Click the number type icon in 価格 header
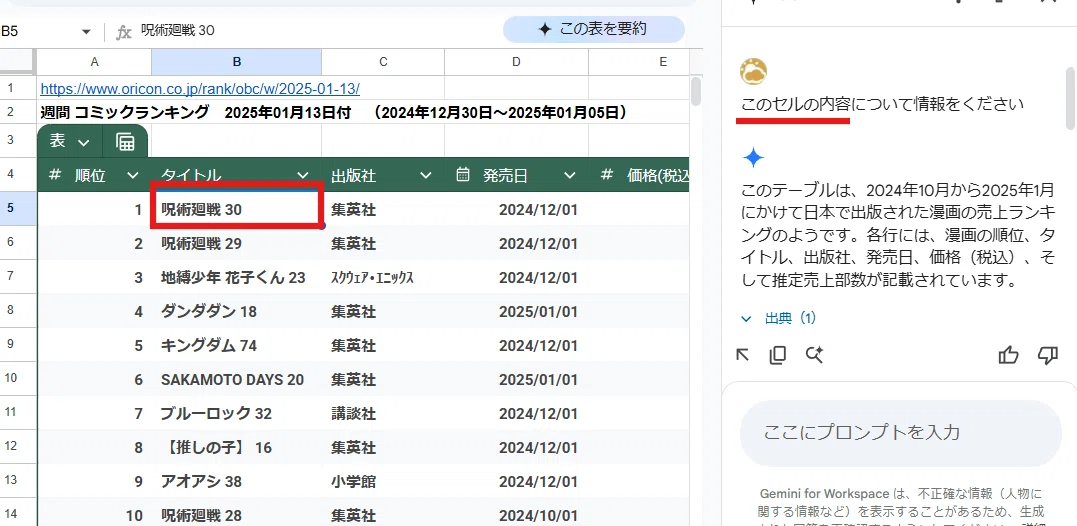This screenshot has width=1077, height=526. (x=606, y=175)
